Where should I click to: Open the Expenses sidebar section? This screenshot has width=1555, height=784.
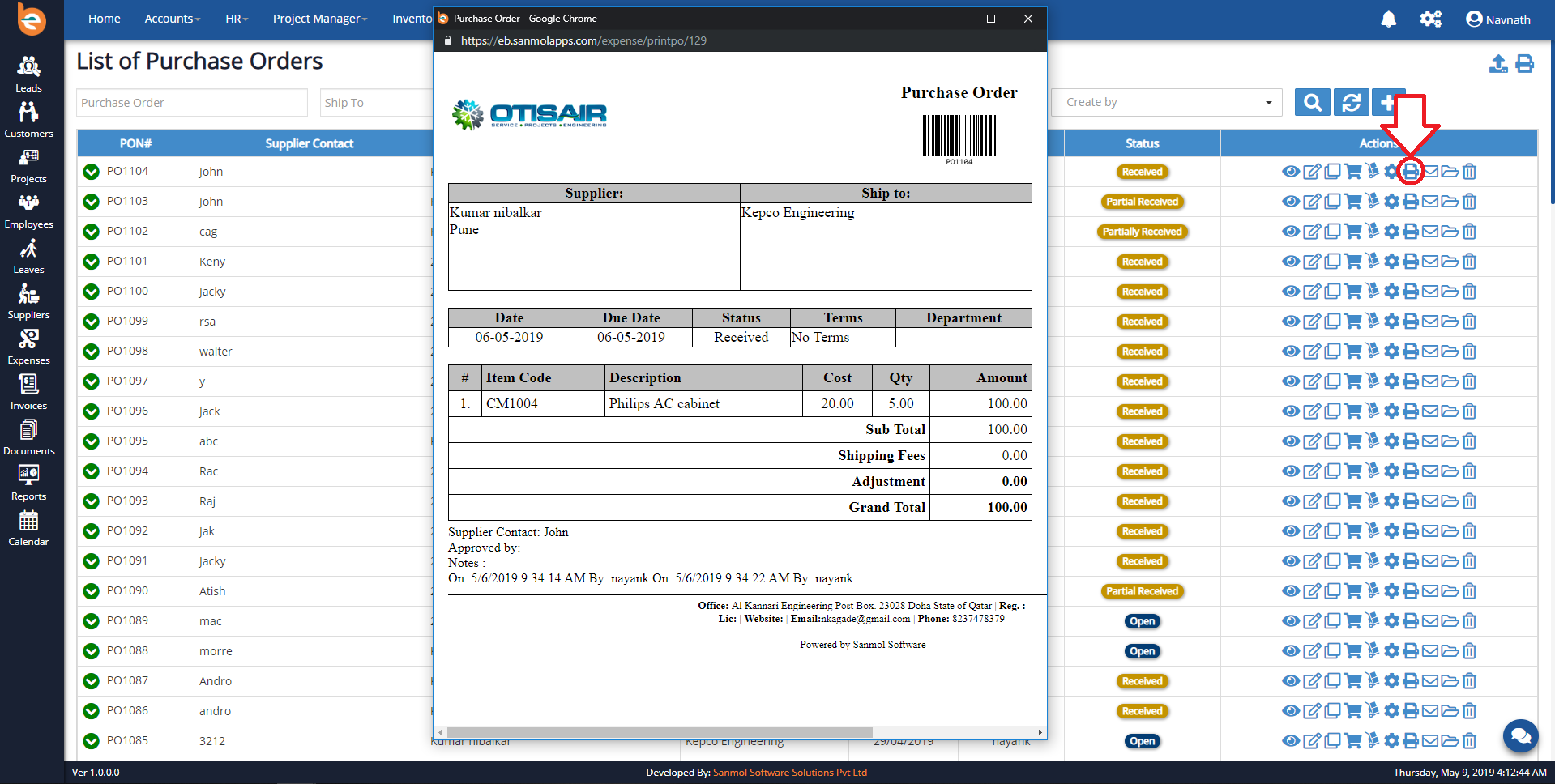pos(28,347)
